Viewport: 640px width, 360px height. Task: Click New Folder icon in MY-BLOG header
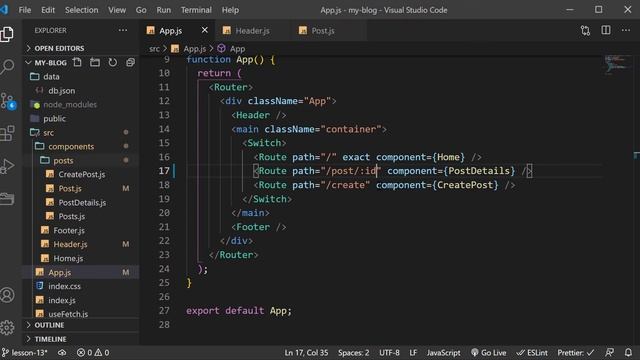(95, 62)
